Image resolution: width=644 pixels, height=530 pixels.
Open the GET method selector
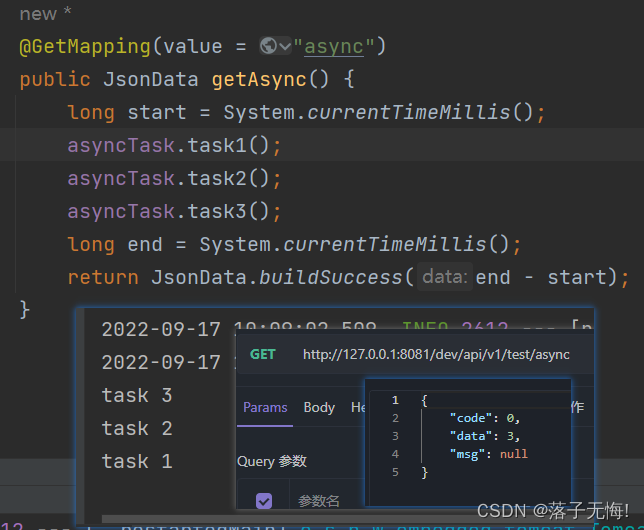point(263,354)
